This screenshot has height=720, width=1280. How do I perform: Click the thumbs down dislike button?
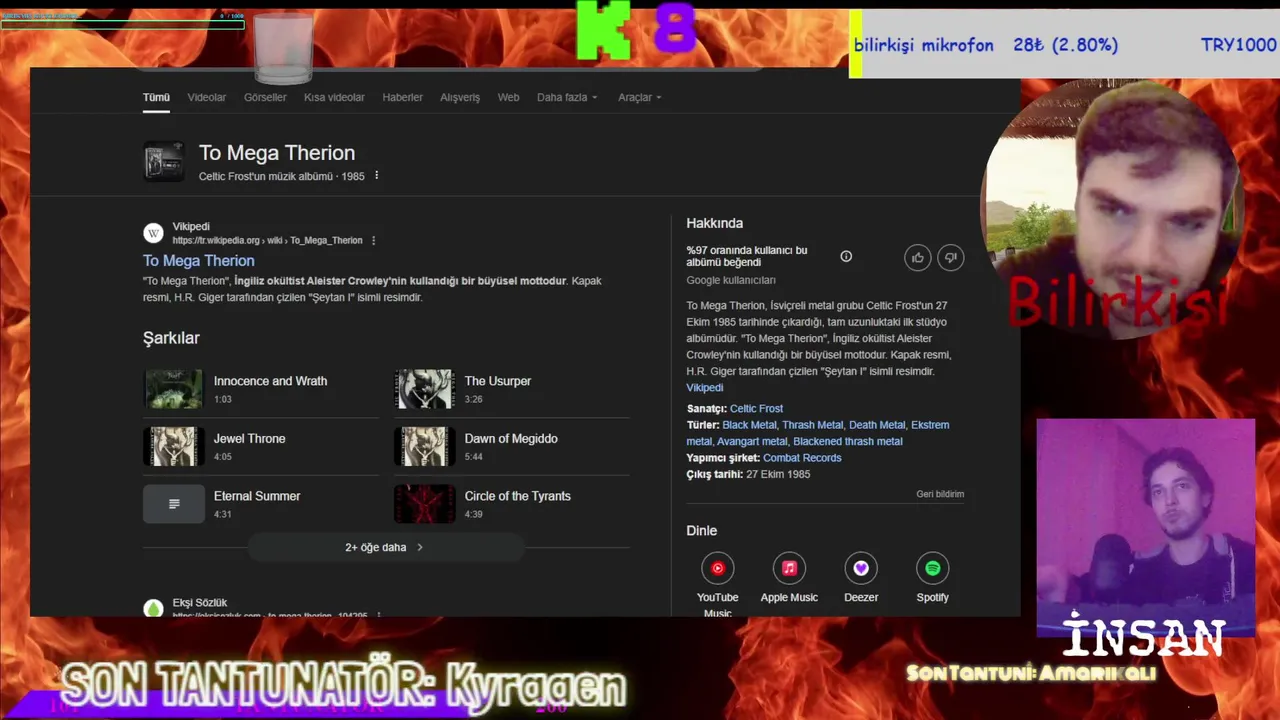point(951,258)
